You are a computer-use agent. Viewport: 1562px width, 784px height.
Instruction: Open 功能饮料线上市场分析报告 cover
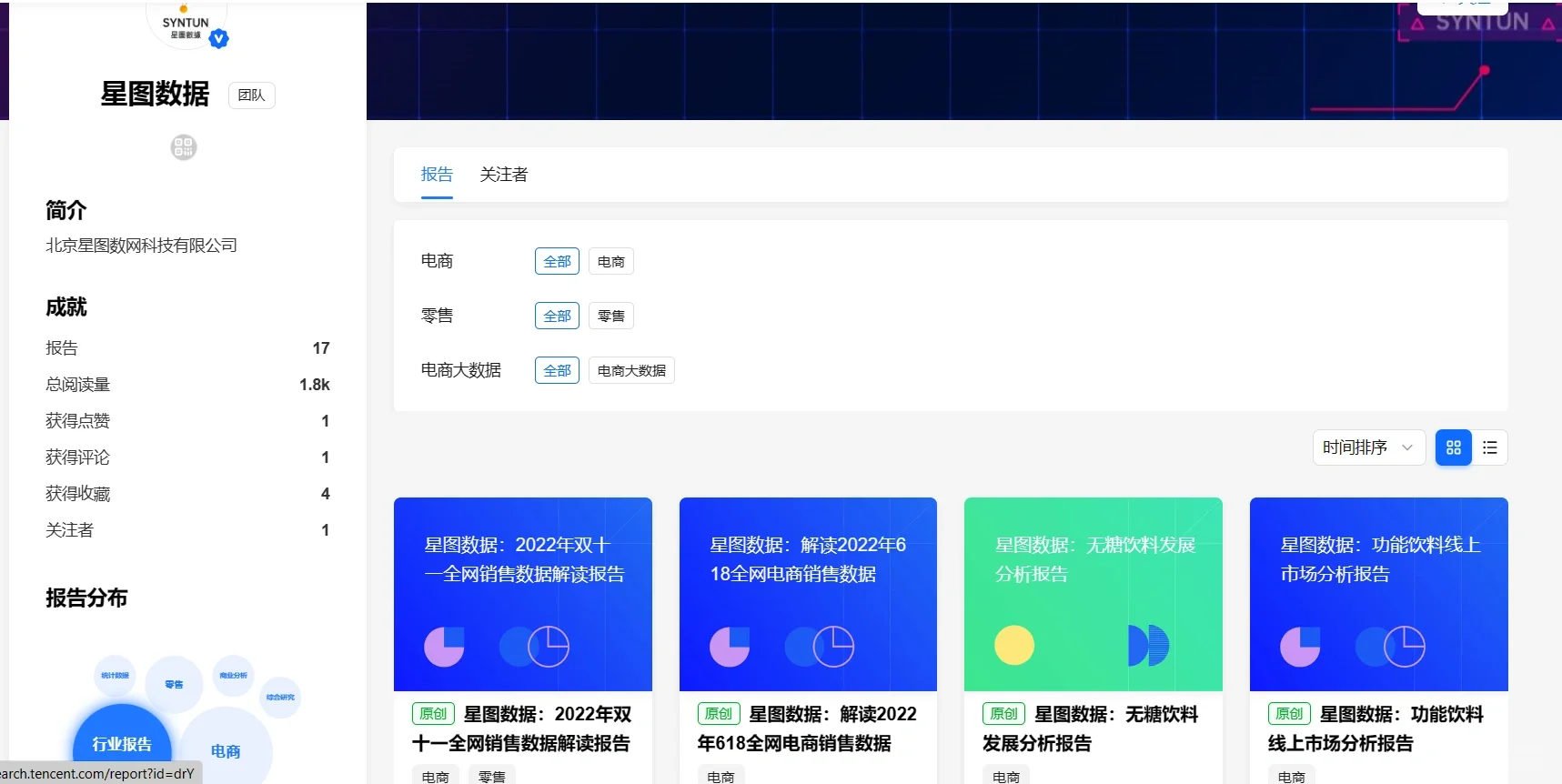1379,594
